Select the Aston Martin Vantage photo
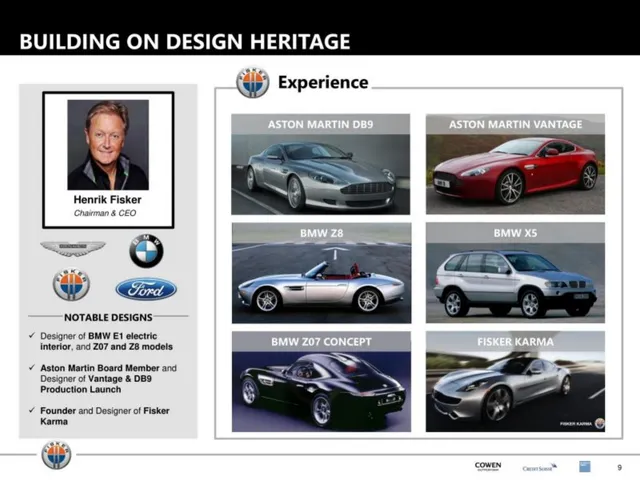Screen dimensions: 640x480 click(515, 164)
